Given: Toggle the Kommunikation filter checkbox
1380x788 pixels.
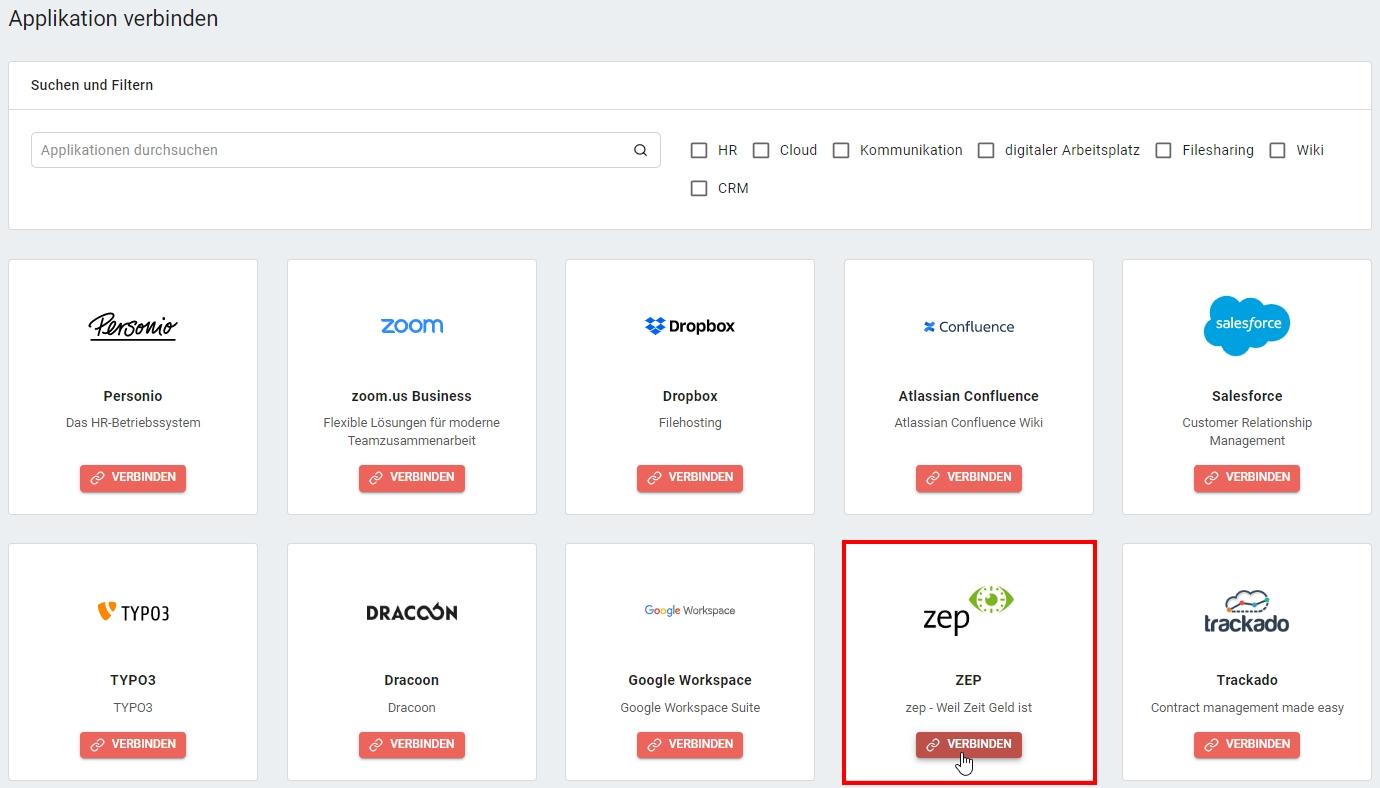Looking at the screenshot, I should [841, 150].
